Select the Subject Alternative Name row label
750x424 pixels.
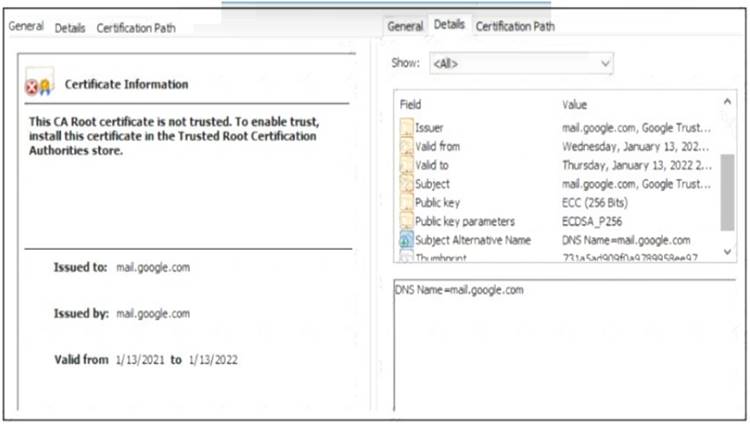point(473,240)
